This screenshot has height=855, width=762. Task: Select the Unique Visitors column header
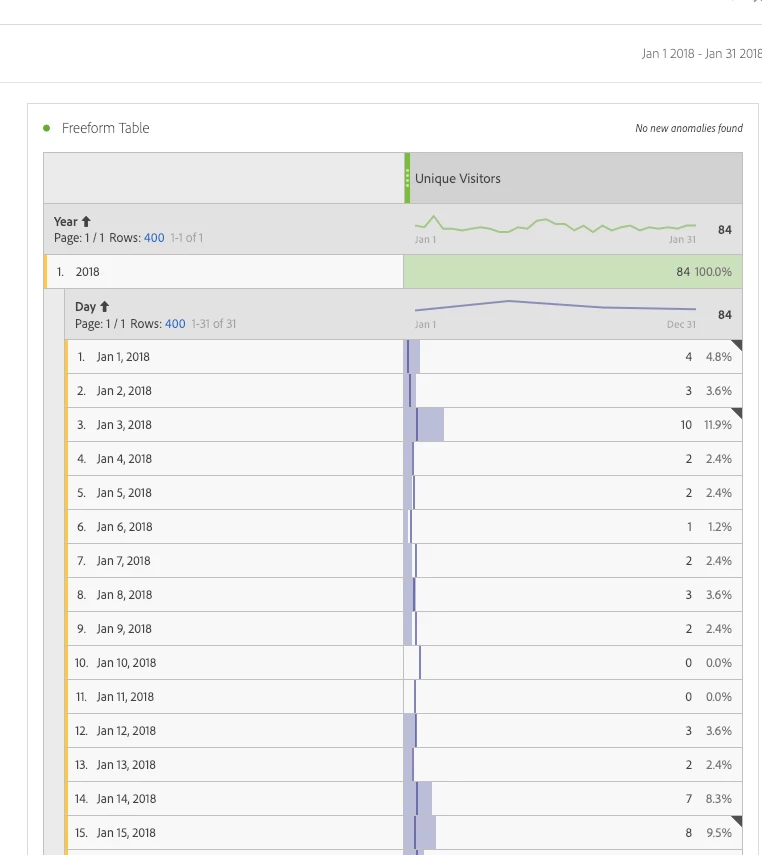click(573, 178)
